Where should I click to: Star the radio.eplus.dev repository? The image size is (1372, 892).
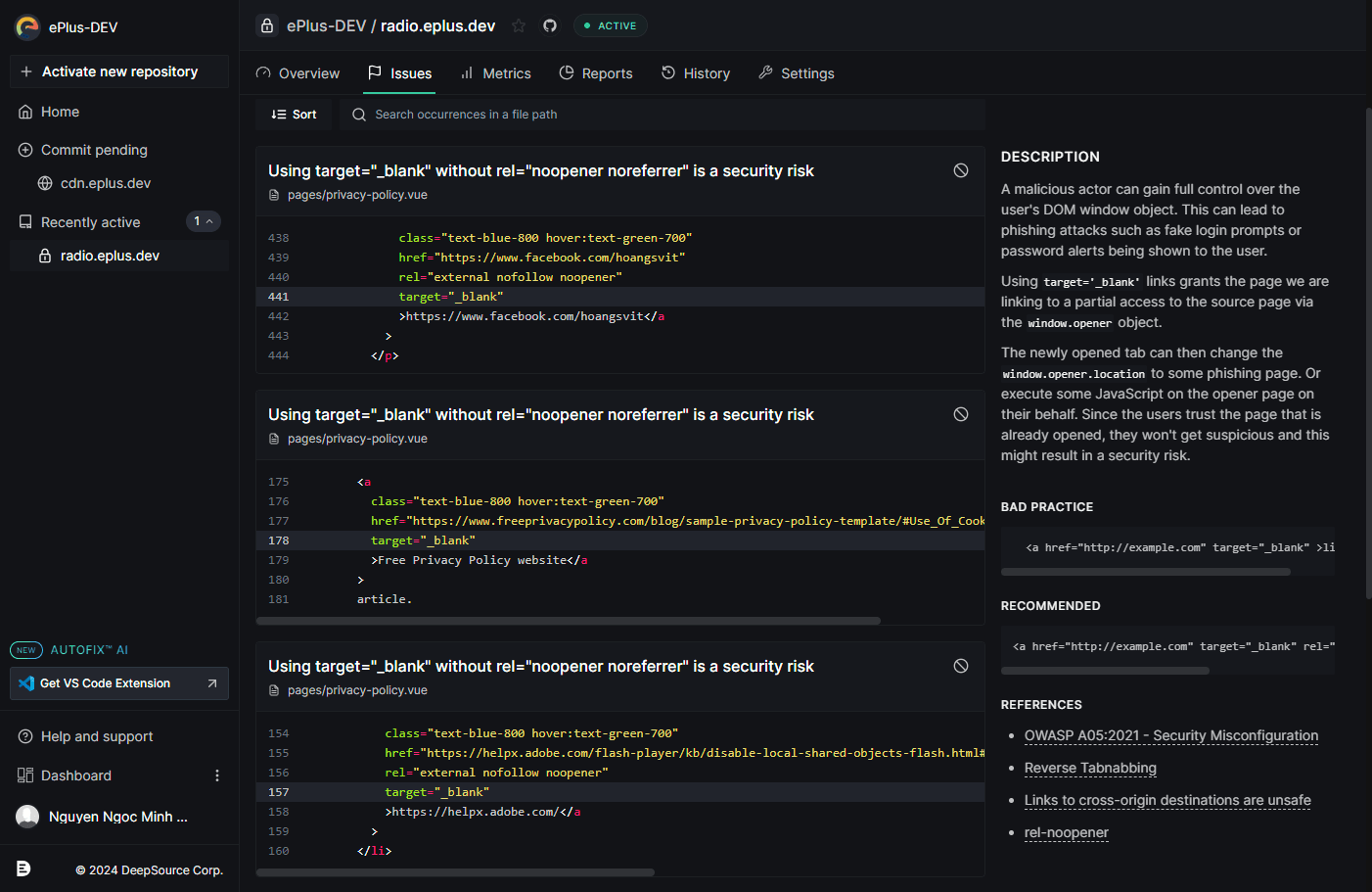(519, 26)
